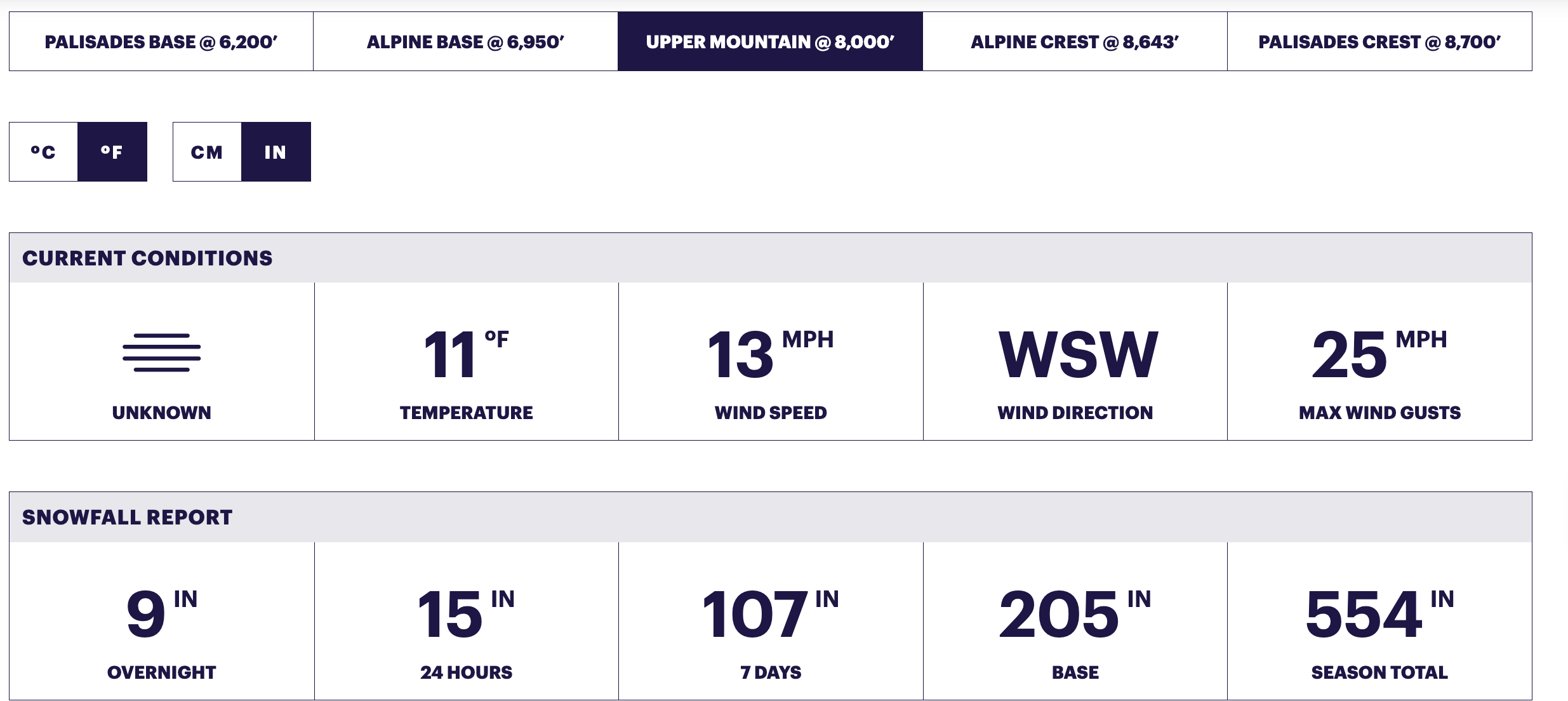Click the 107 IN seven-day snowfall cell
Image resolution: width=1568 pixels, height=701 pixels.
point(771,621)
